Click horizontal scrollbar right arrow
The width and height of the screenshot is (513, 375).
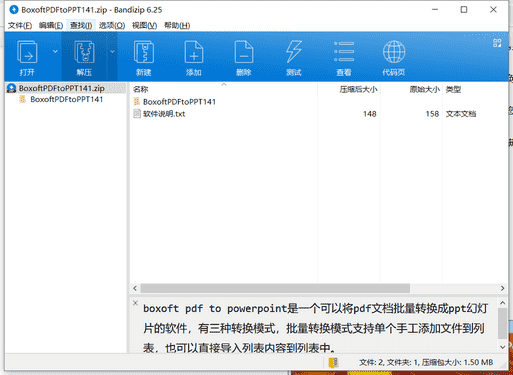click(x=502, y=288)
